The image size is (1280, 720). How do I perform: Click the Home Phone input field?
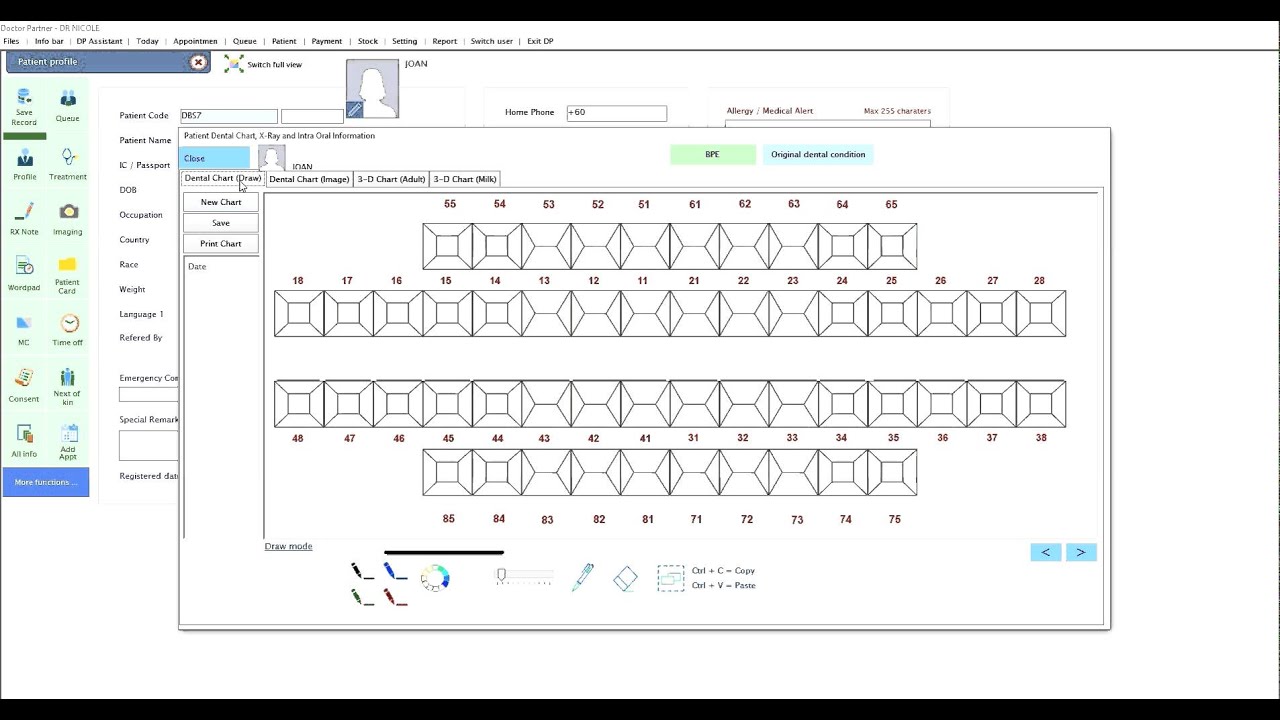tap(617, 113)
